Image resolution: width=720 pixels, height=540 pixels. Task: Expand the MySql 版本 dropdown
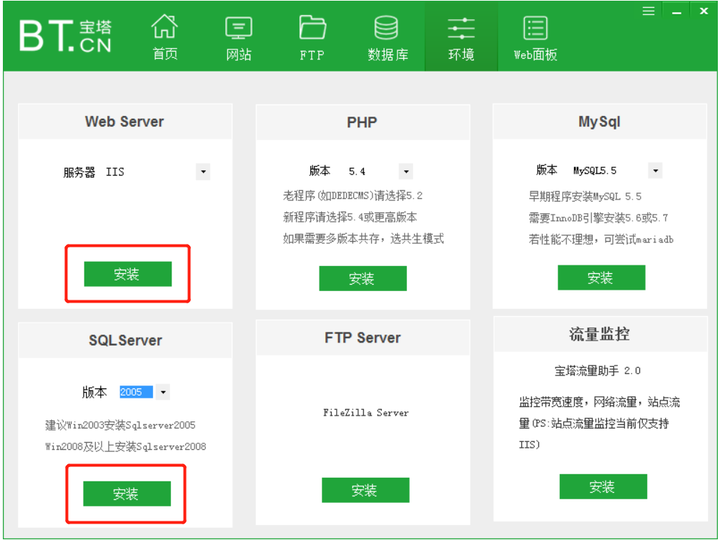pos(654,171)
